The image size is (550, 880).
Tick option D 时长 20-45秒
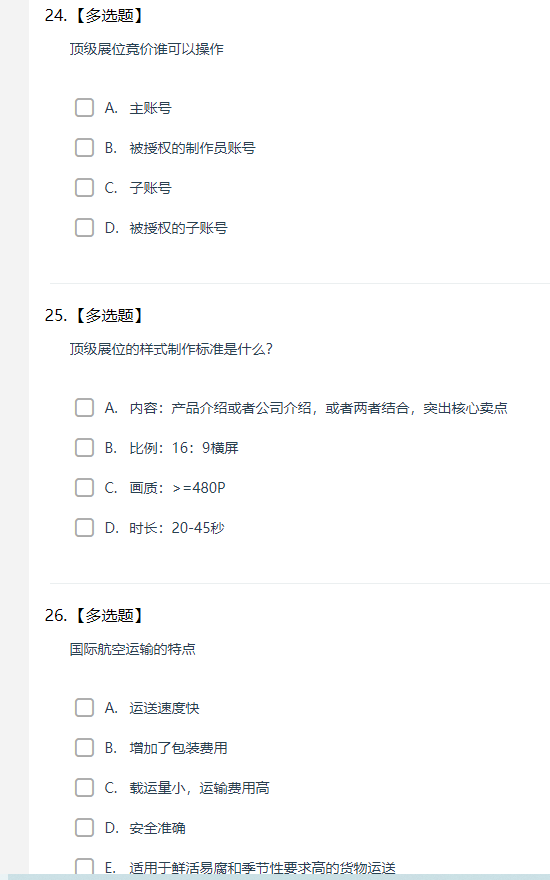pos(84,528)
